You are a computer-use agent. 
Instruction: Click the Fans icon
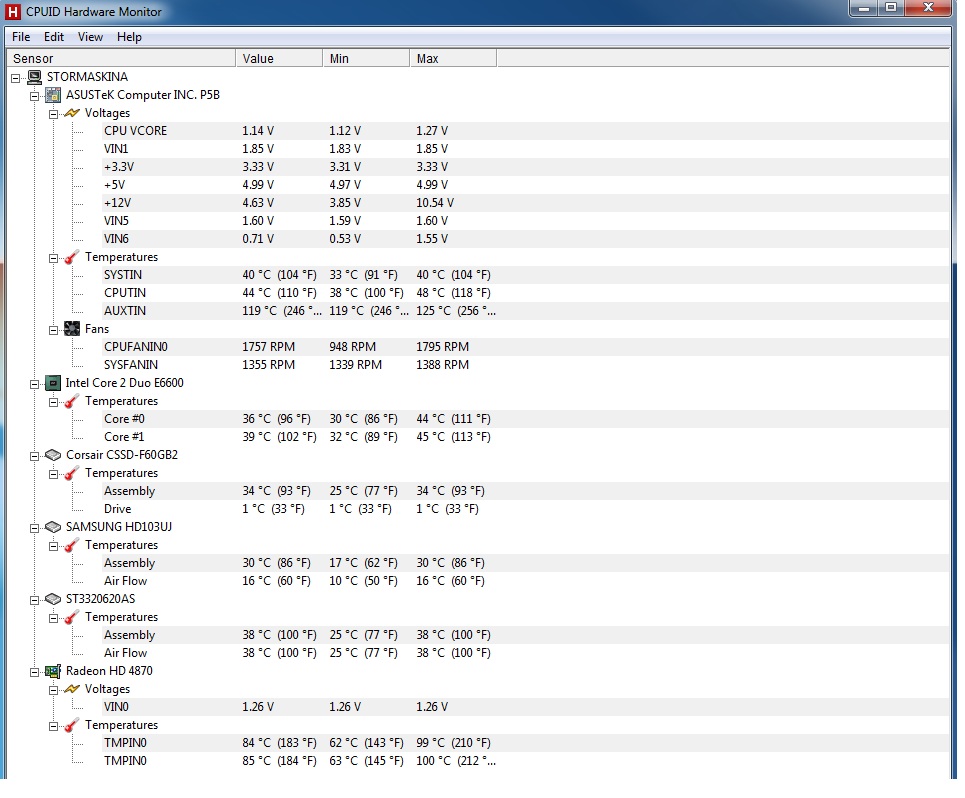(x=72, y=329)
